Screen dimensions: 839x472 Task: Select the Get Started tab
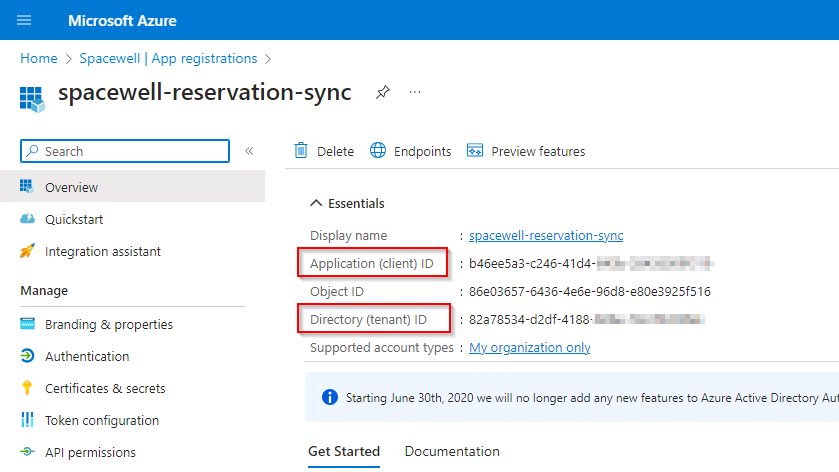(x=344, y=451)
